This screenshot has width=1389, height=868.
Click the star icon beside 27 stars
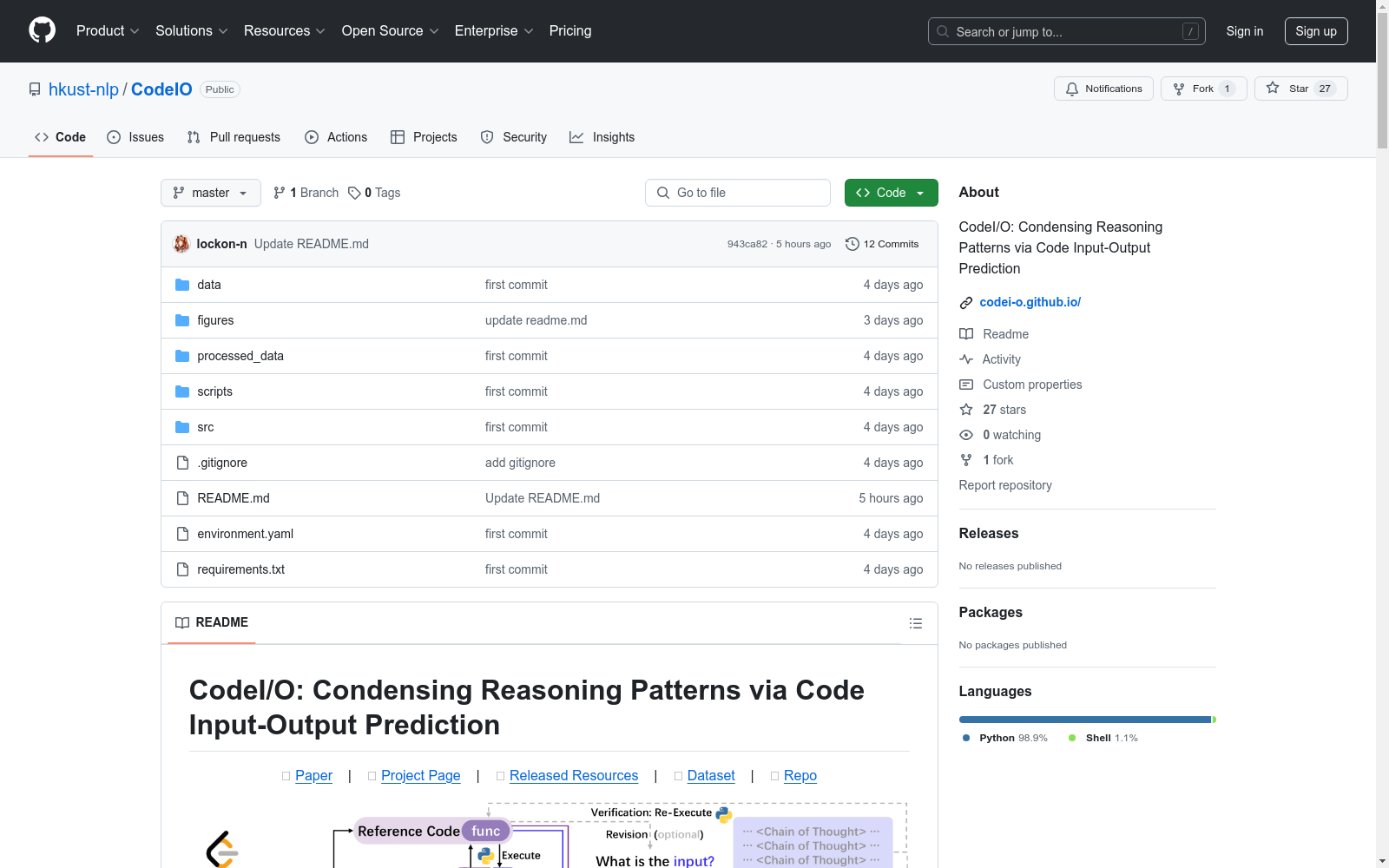[x=966, y=410]
